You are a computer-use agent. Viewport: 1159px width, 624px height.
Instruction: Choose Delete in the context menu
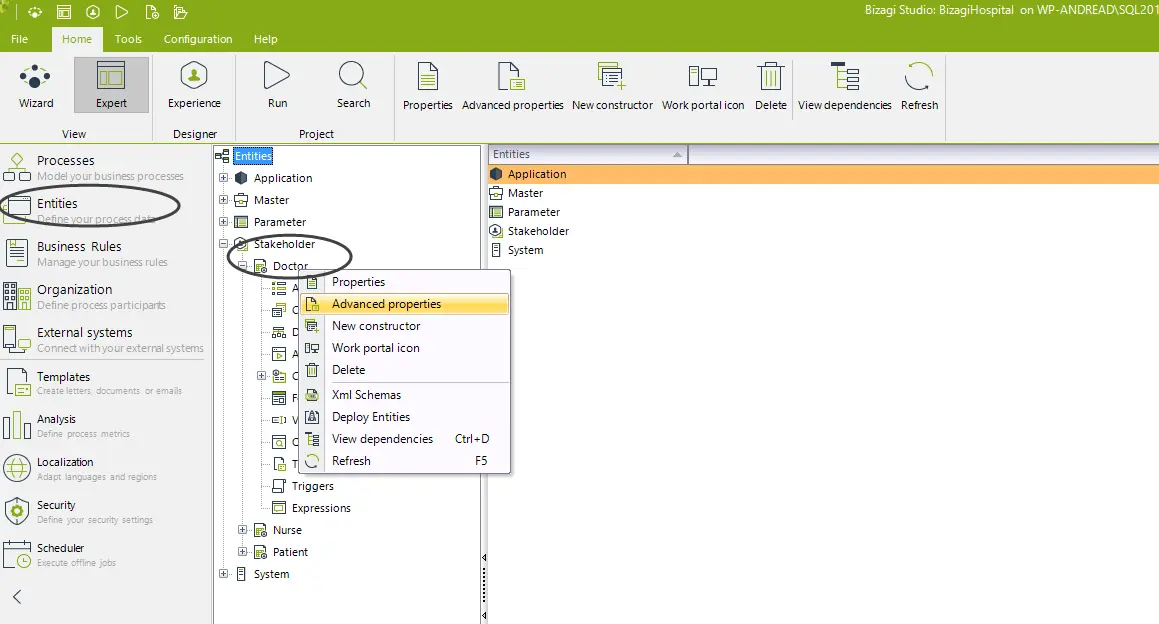(404, 370)
